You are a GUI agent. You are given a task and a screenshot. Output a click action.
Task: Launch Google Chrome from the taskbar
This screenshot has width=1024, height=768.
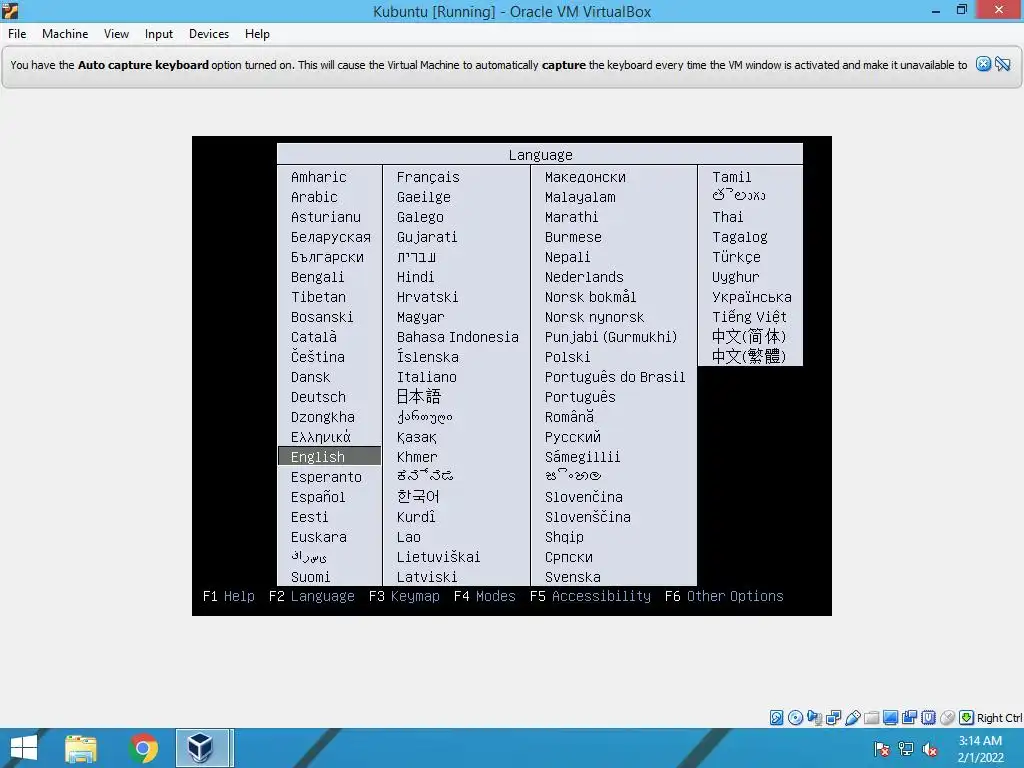pos(143,748)
